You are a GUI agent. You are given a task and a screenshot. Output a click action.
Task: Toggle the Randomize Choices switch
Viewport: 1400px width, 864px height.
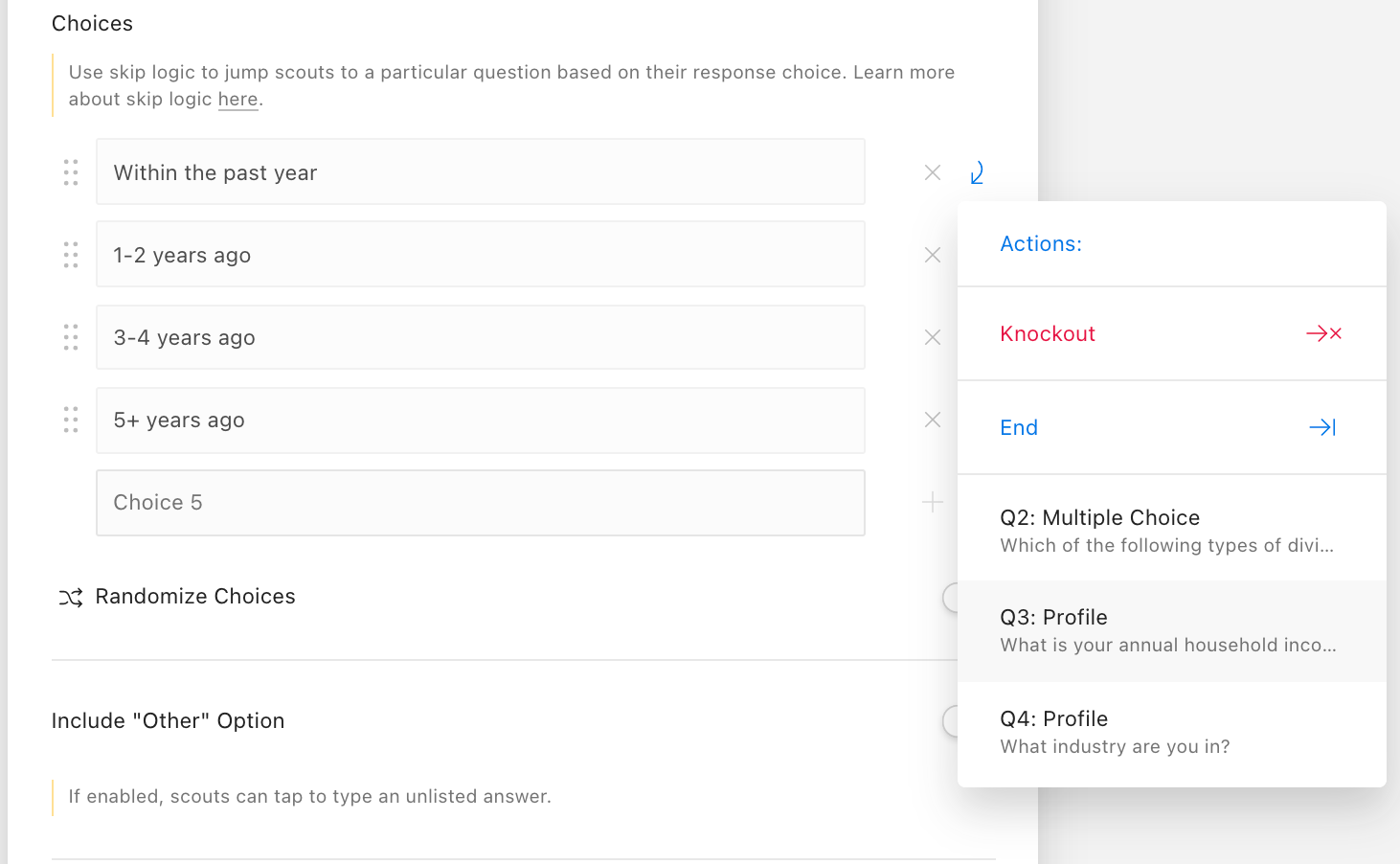[950, 597]
